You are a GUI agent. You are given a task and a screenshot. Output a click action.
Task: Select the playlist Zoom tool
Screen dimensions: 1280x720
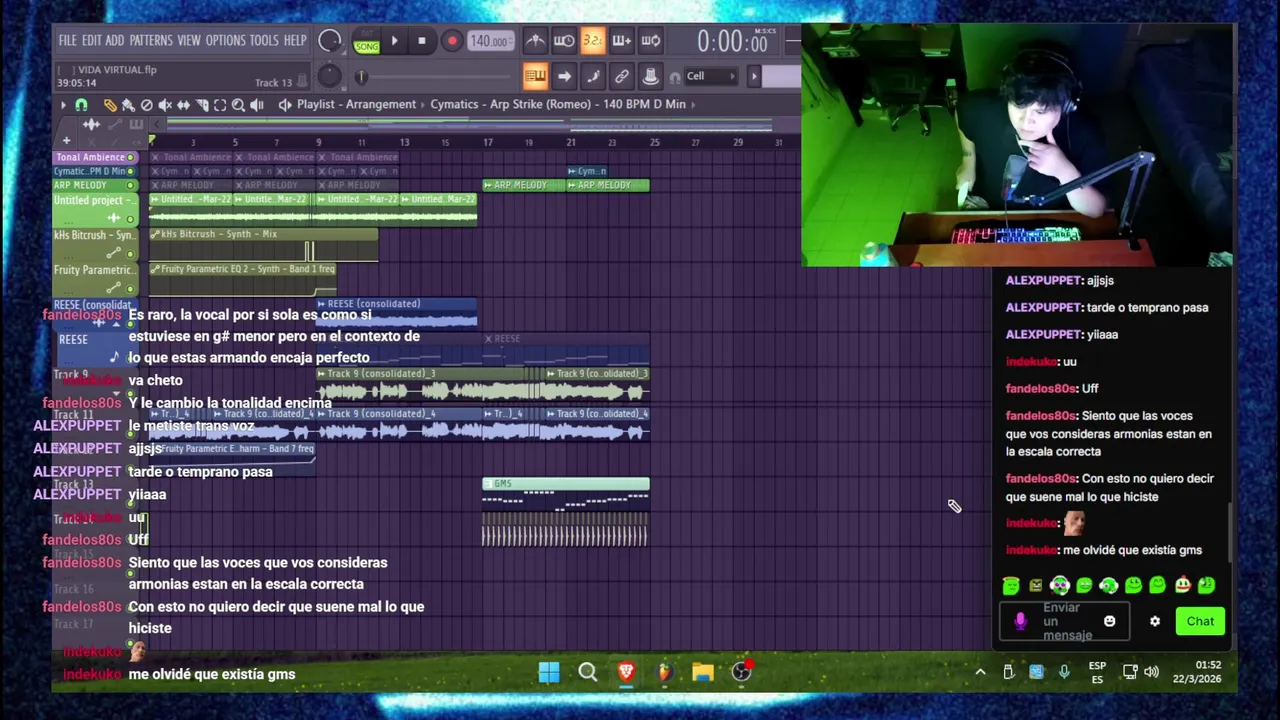(x=238, y=105)
